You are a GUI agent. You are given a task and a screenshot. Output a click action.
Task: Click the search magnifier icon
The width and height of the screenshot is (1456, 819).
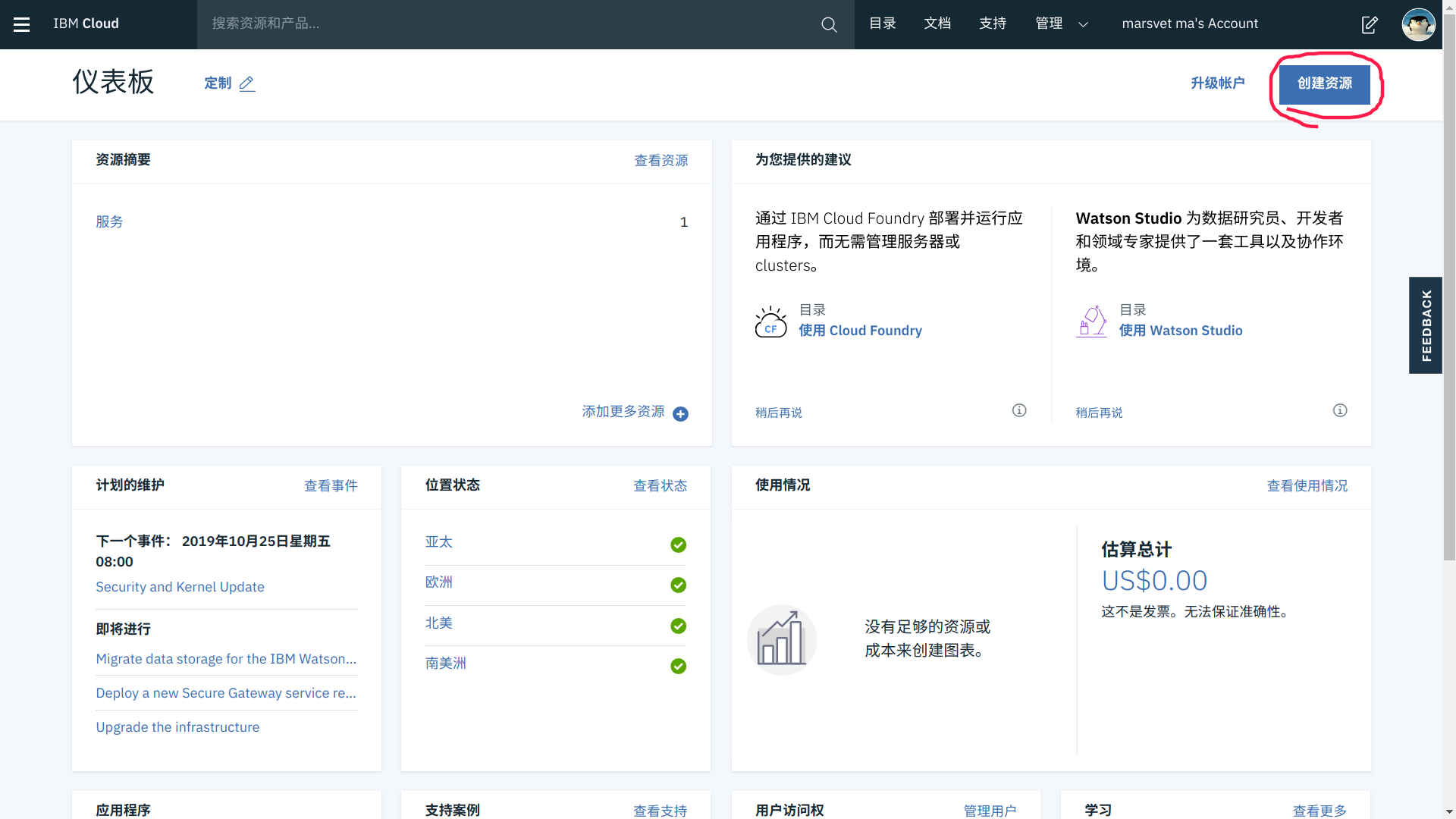[x=829, y=24]
